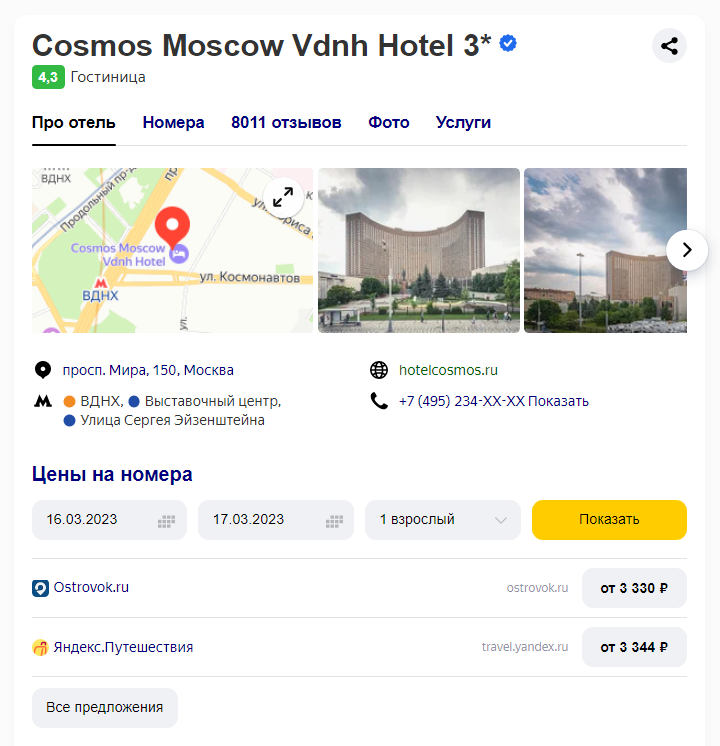720x746 pixels.
Task: Open the first hotel building photo
Action: 419,250
